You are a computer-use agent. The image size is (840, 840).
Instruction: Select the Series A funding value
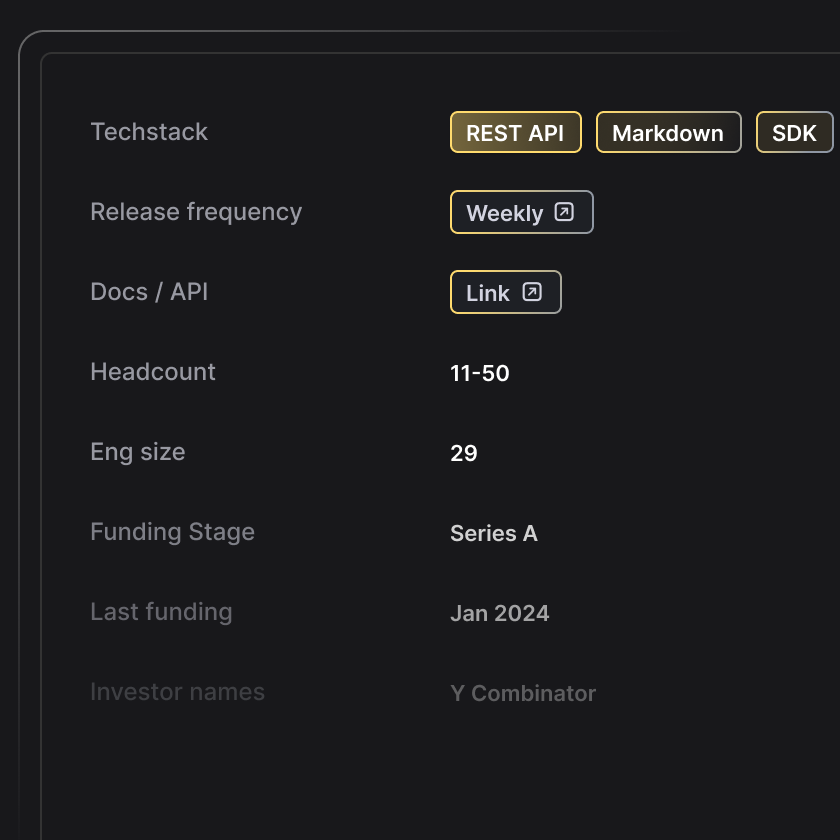click(494, 533)
